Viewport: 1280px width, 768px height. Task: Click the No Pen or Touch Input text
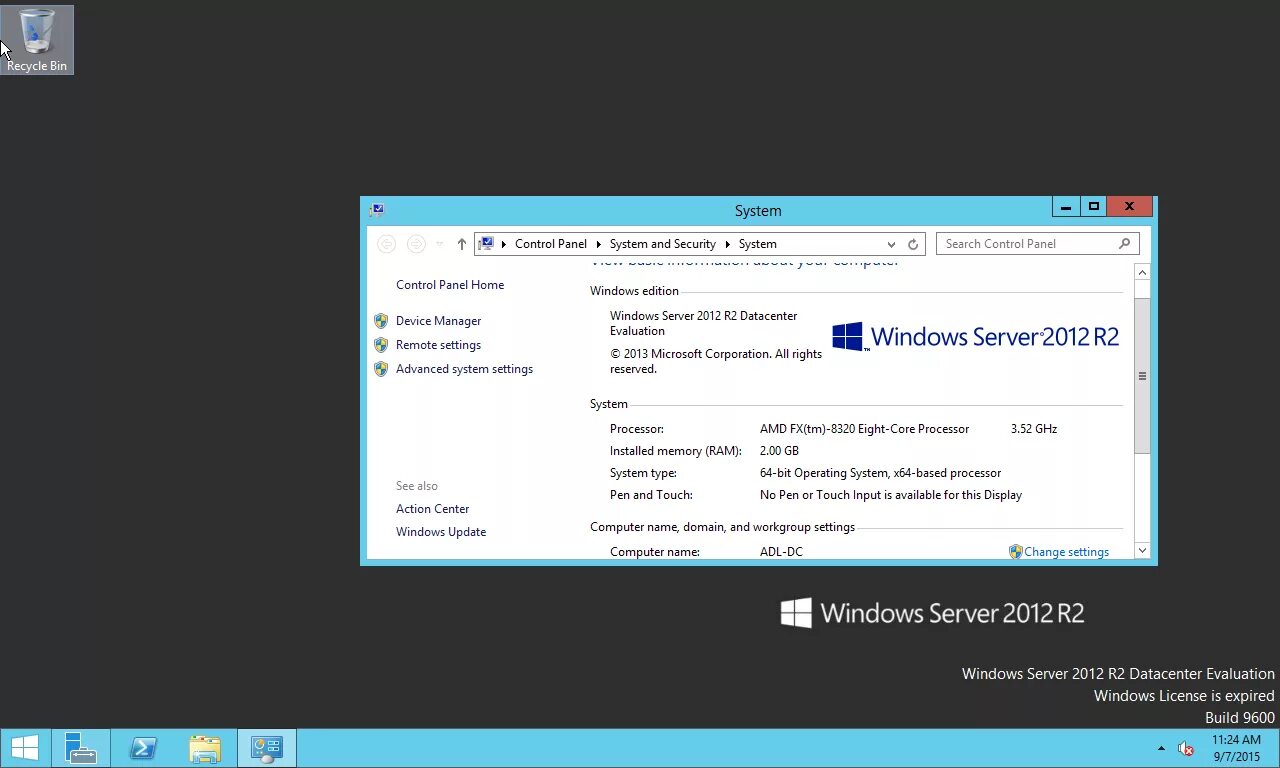[x=890, y=495]
